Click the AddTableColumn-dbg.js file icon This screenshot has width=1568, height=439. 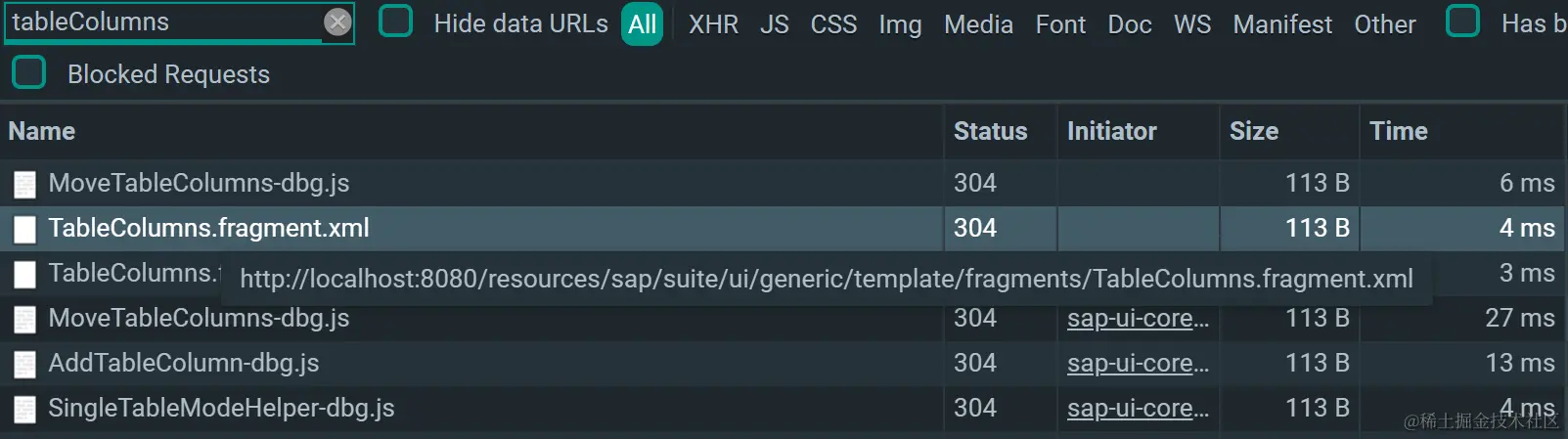(x=24, y=364)
